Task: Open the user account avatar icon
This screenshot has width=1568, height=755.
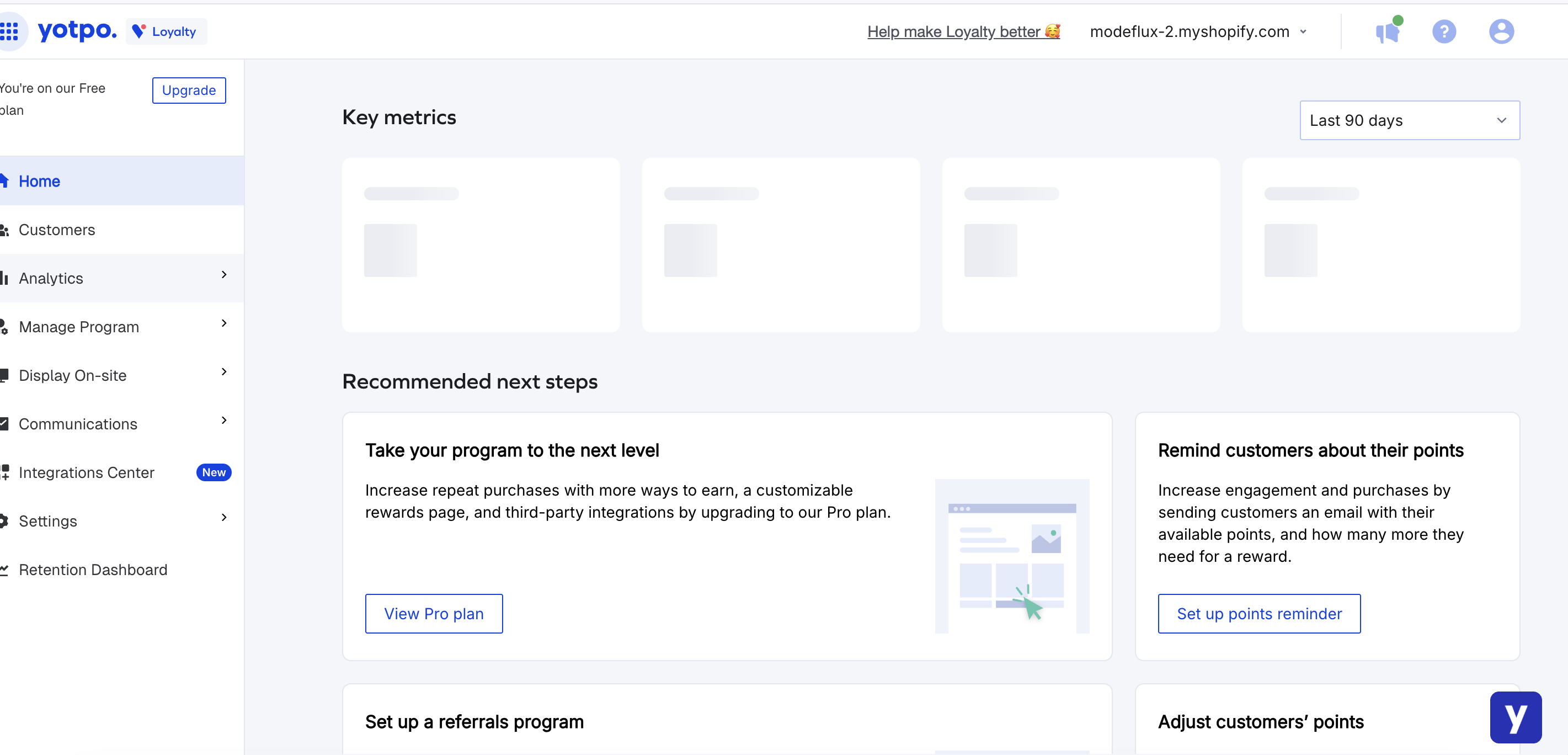Action: tap(1501, 31)
